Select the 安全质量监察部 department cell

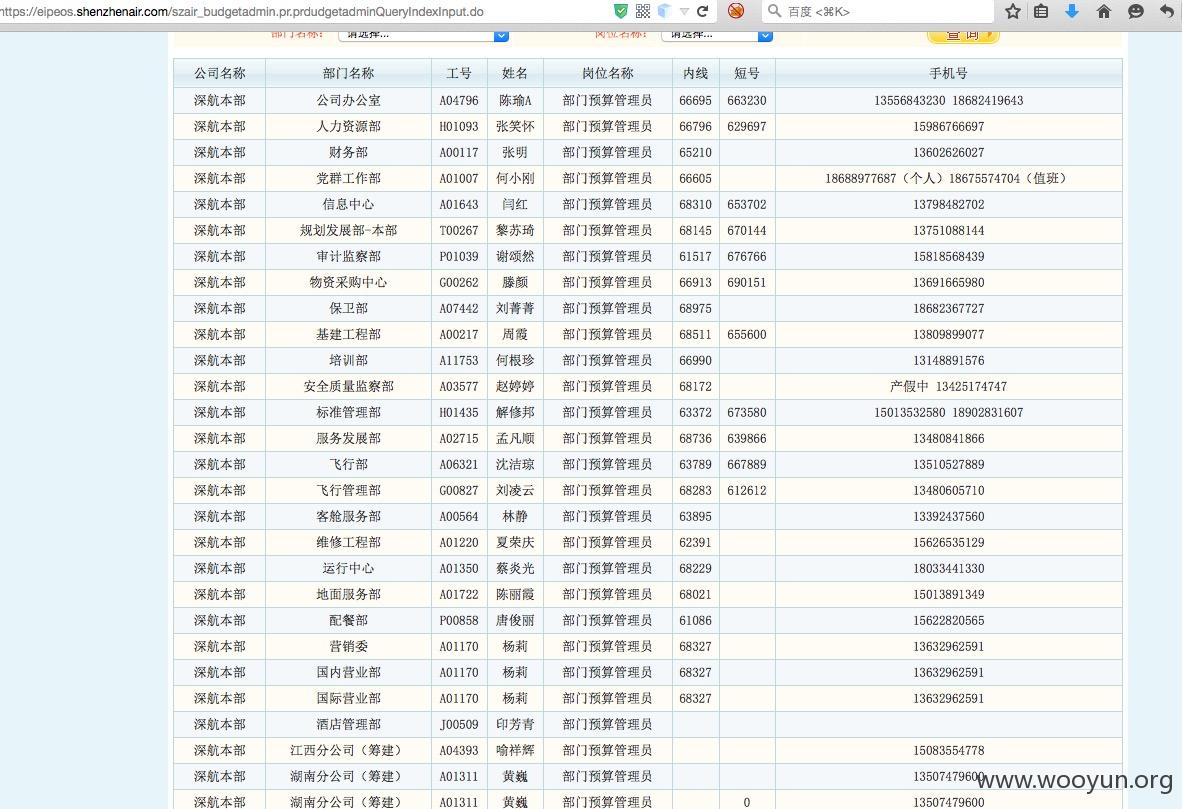coord(348,387)
